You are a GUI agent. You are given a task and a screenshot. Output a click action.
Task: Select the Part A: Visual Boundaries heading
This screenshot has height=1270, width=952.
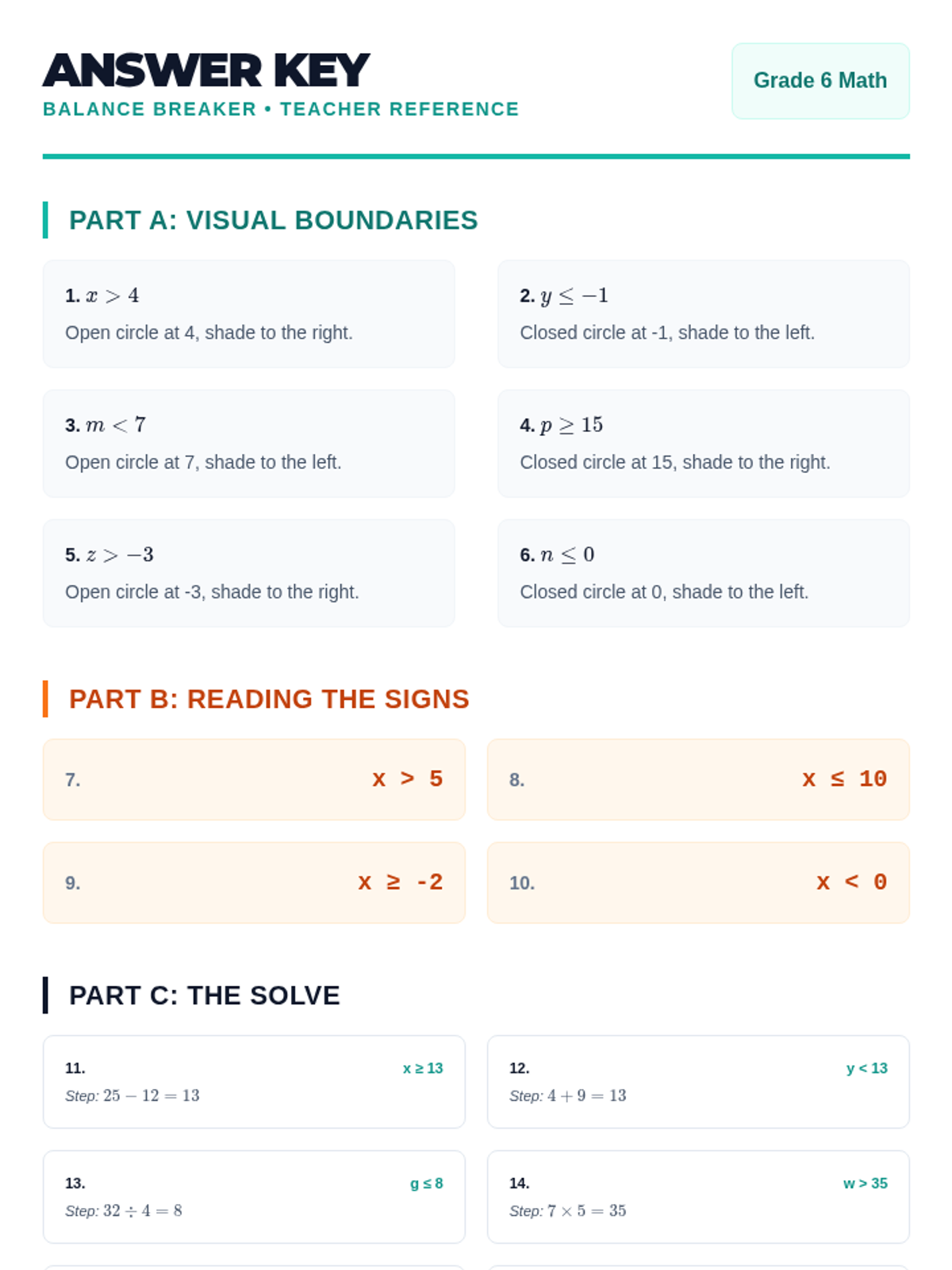point(273,221)
